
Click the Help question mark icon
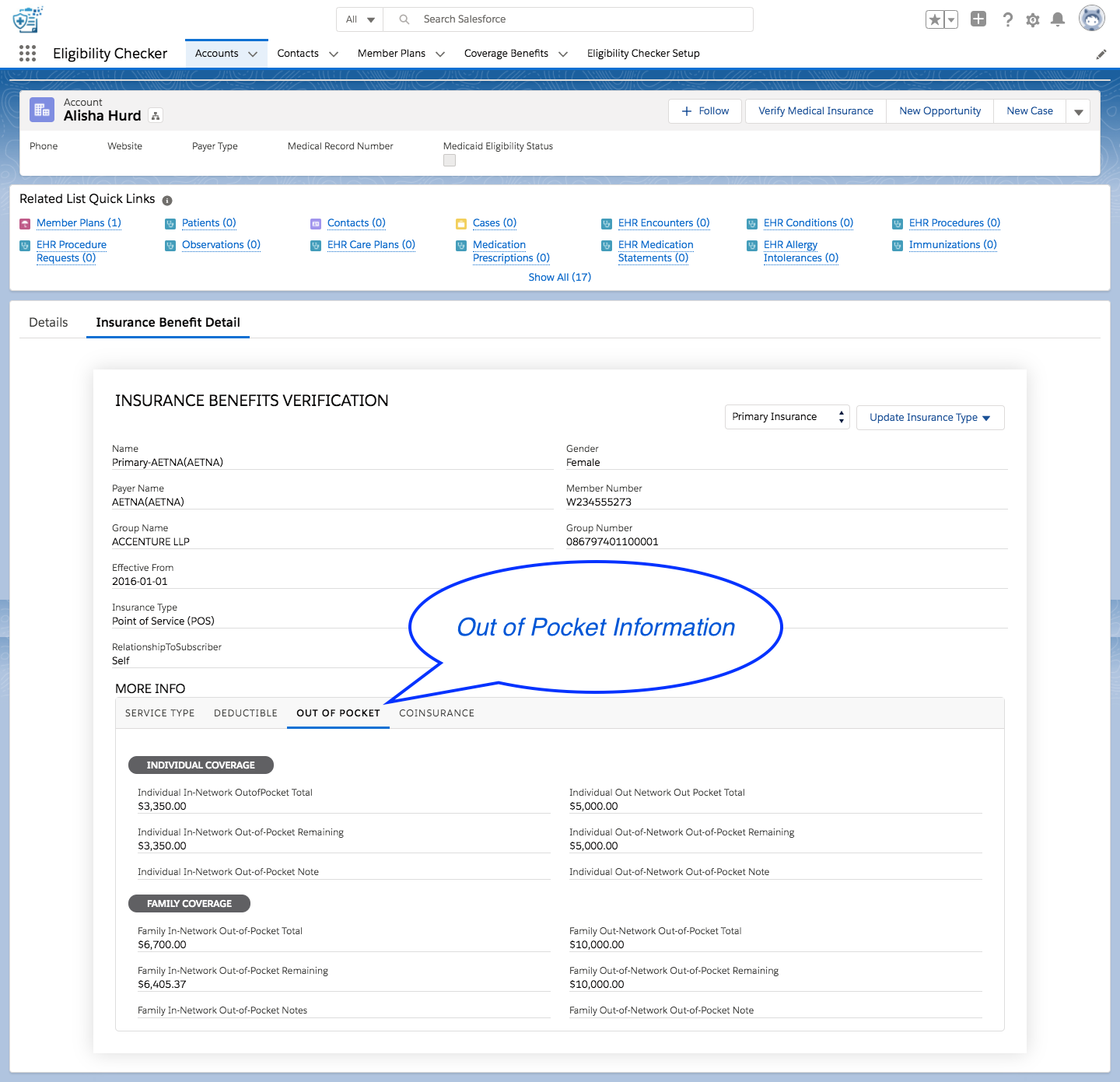pyautogui.click(x=1008, y=19)
